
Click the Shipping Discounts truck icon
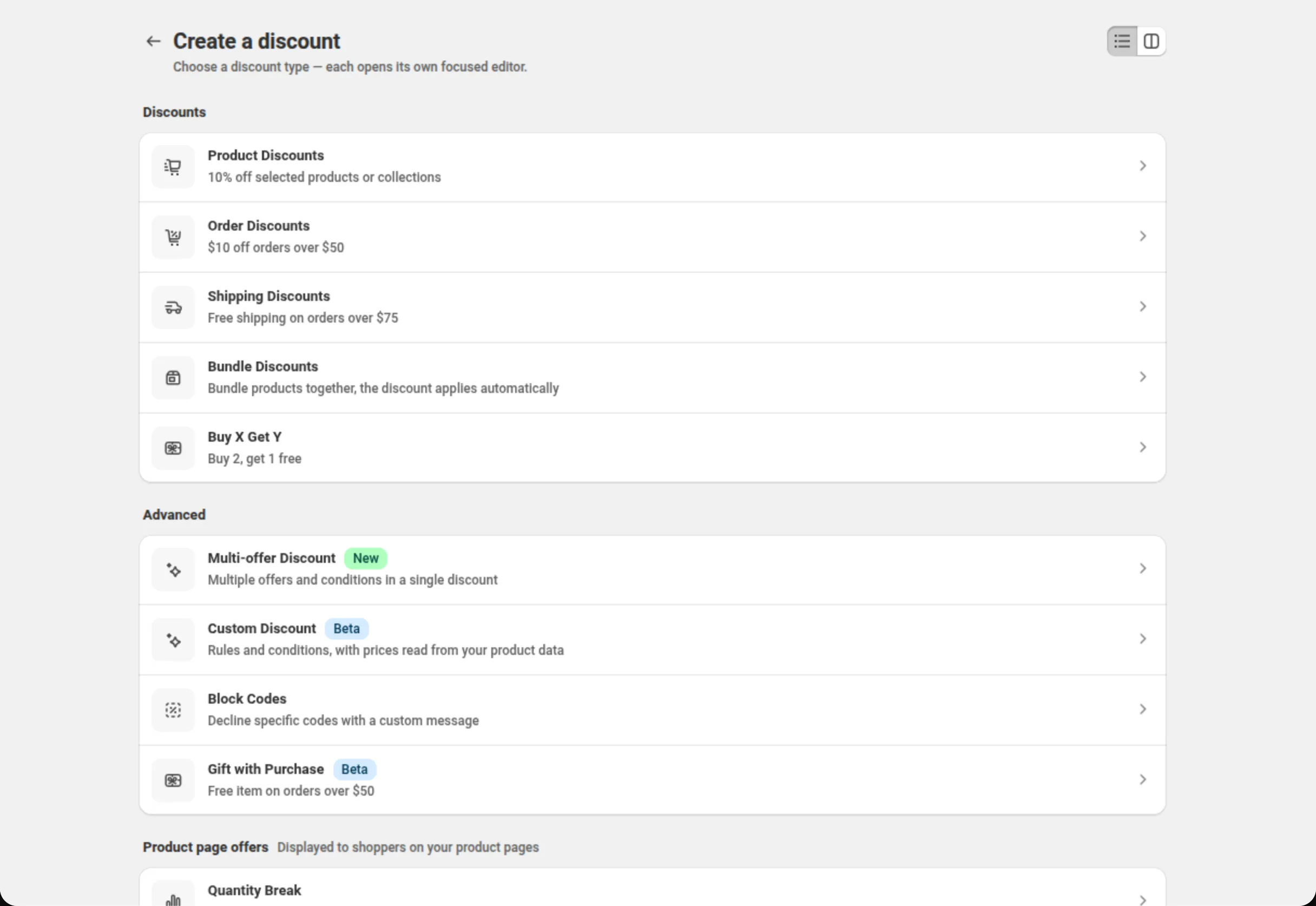pos(173,307)
